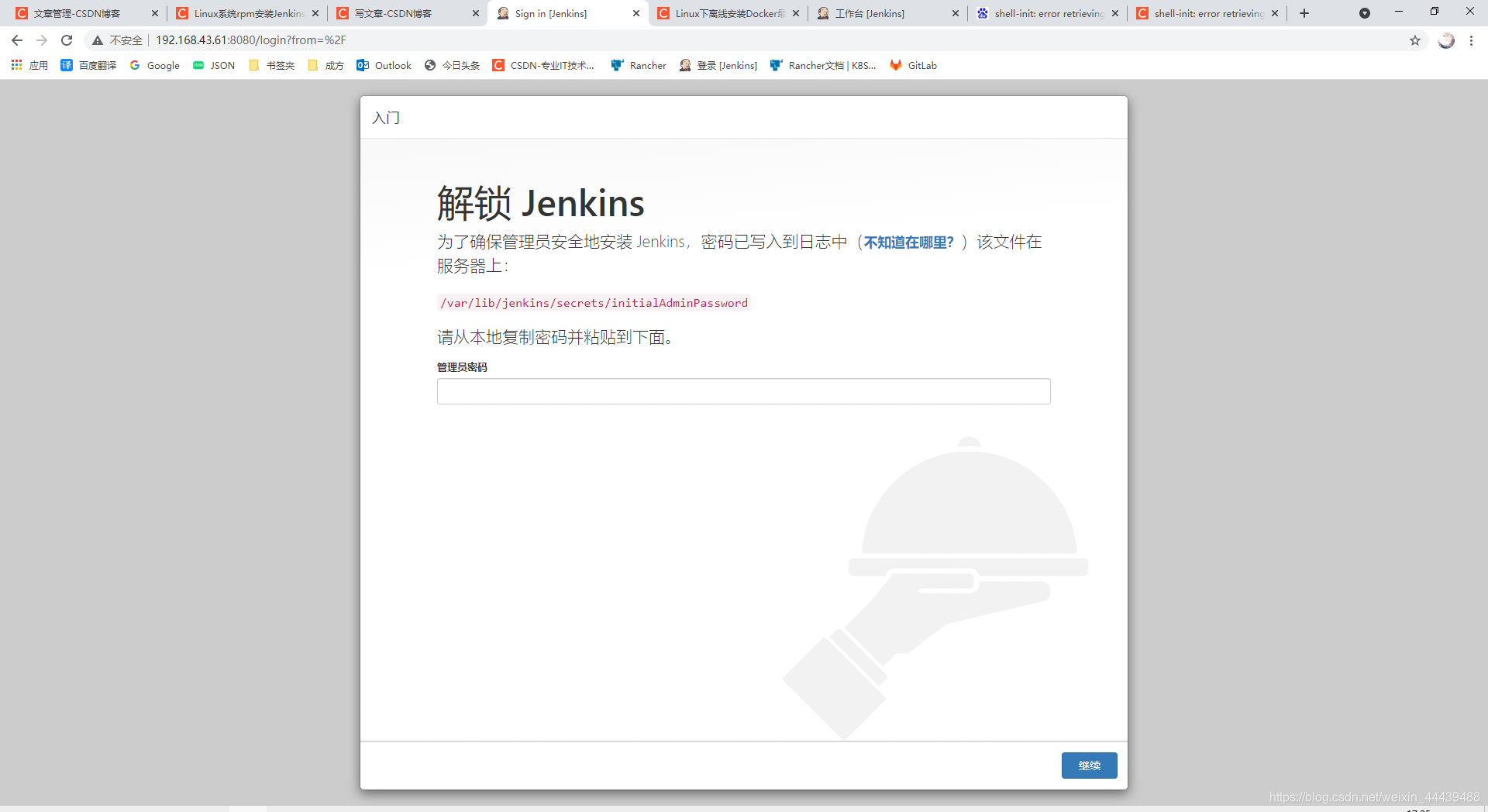Open the CSDN-专业IT技术 bookmark
1488x812 pixels.
(543, 65)
